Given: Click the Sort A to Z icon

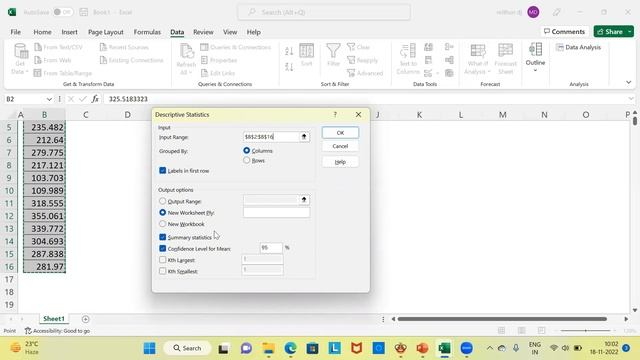Looking at the screenshot, I should pyautogui.click(x=289, y=51).
